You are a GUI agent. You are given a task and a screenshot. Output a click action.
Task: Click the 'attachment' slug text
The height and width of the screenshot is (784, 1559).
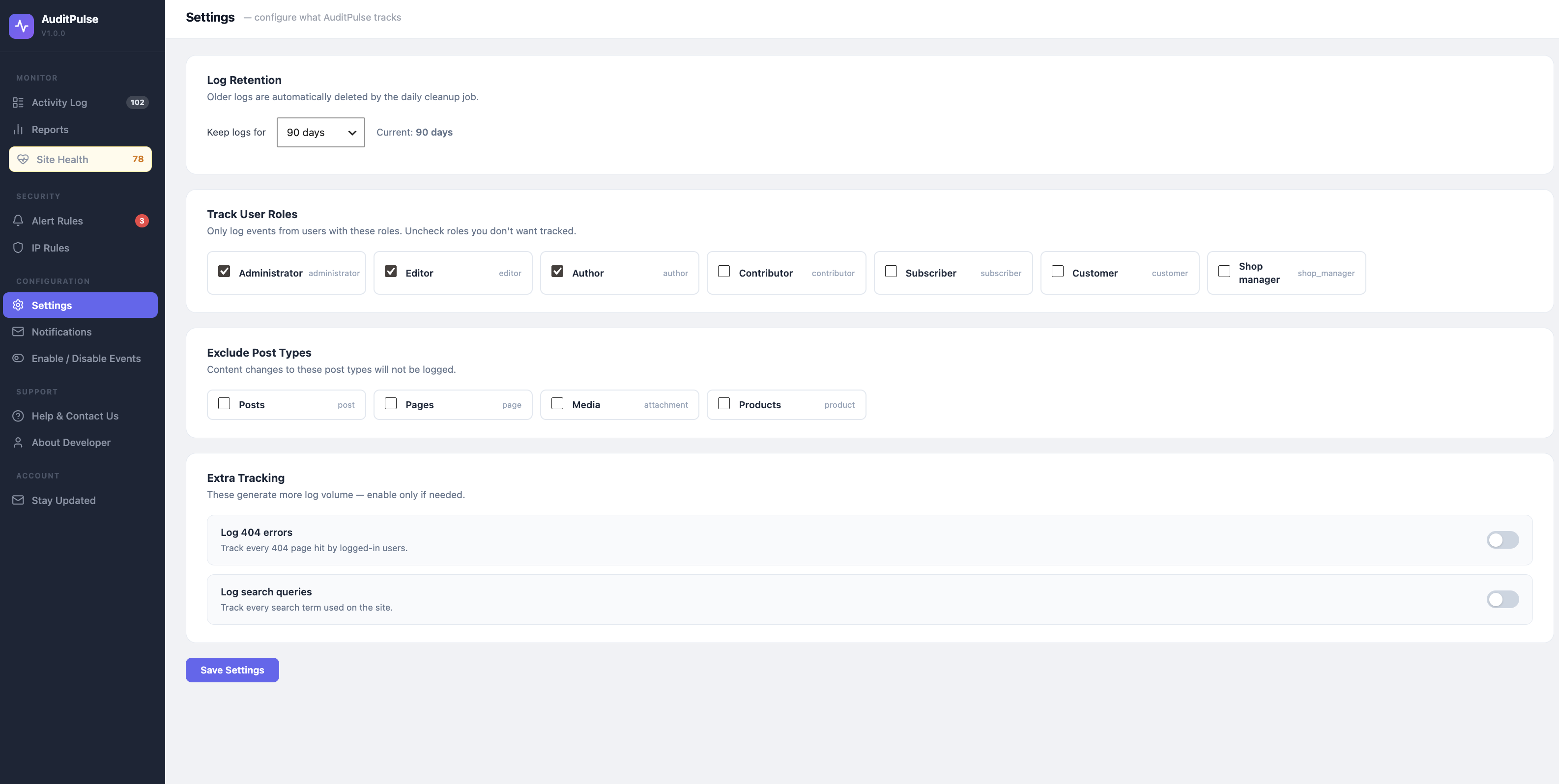tap(666, 405)
